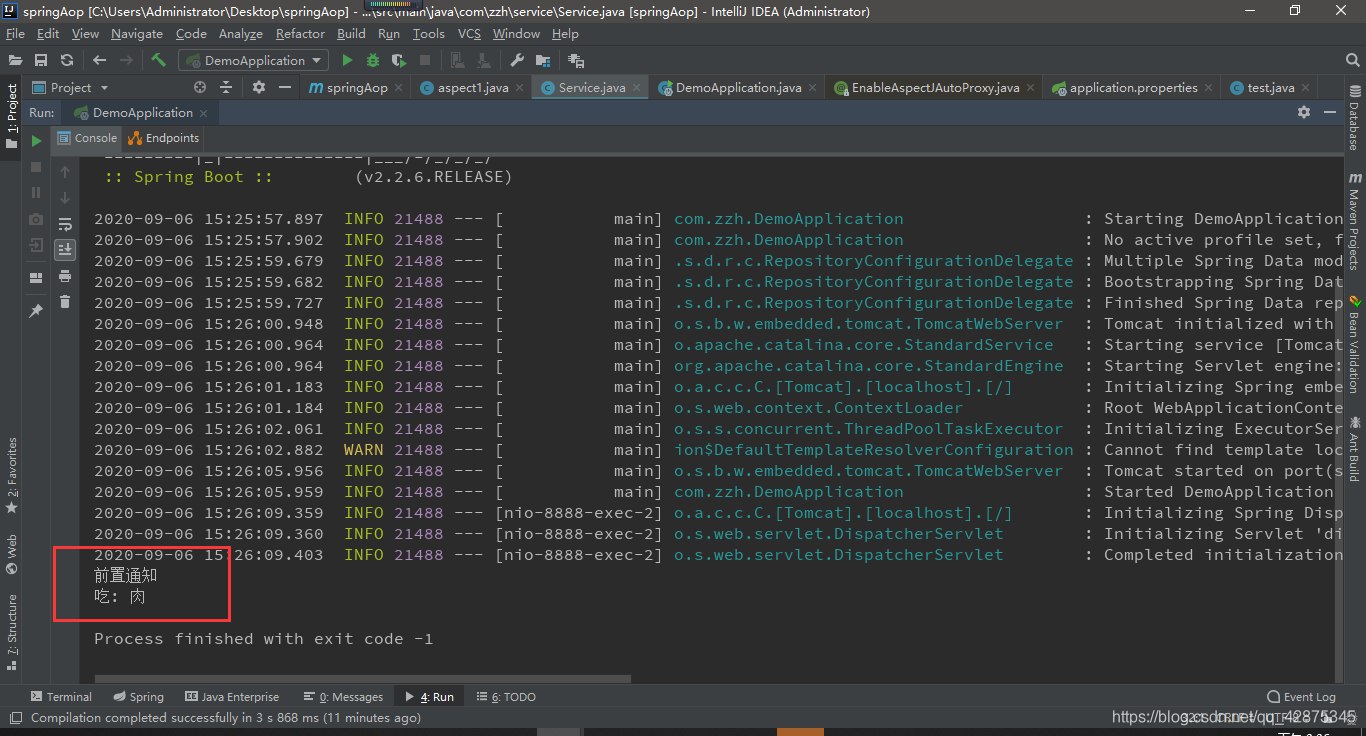Collapse all in Project panel header

click(227, 87)
